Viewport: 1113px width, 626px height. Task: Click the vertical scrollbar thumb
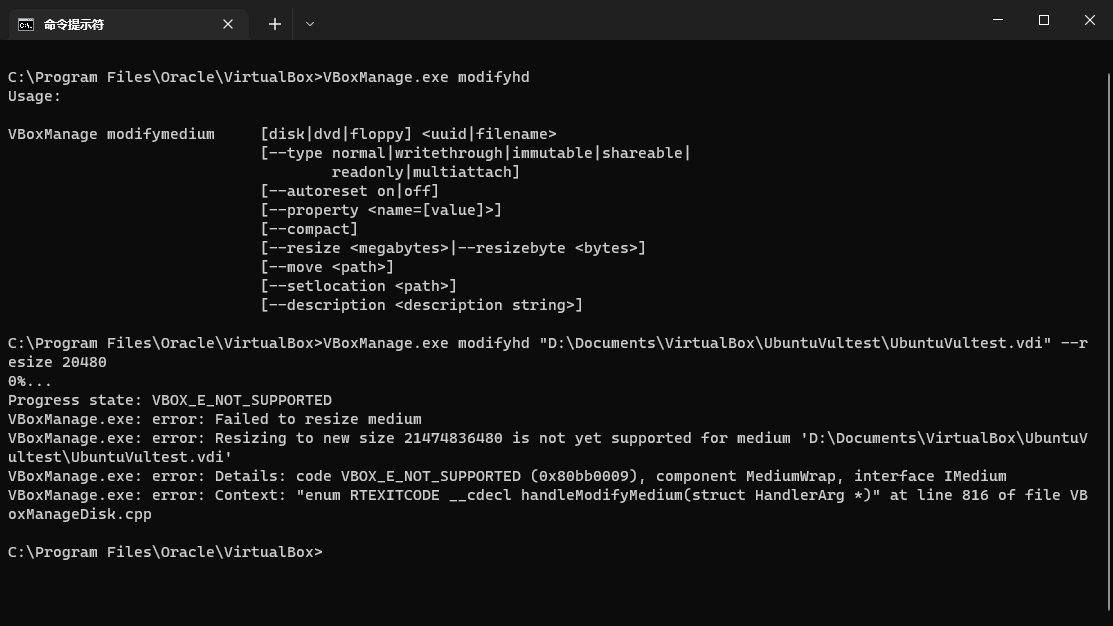[x=1107, y=330]
